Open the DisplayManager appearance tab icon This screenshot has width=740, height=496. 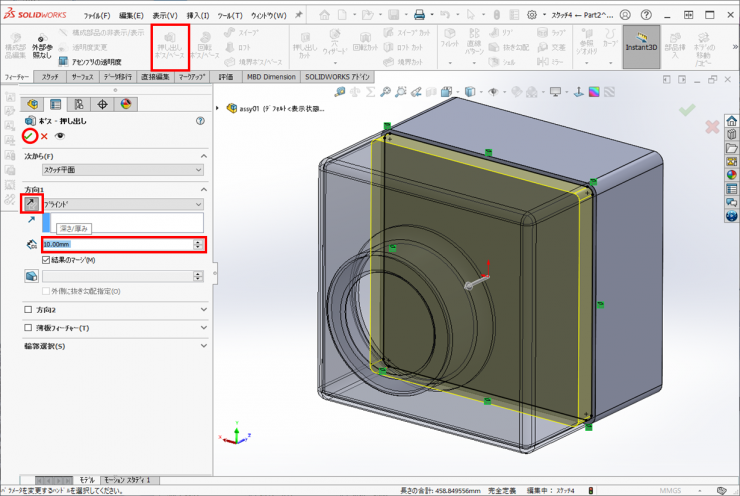(125, 104)
